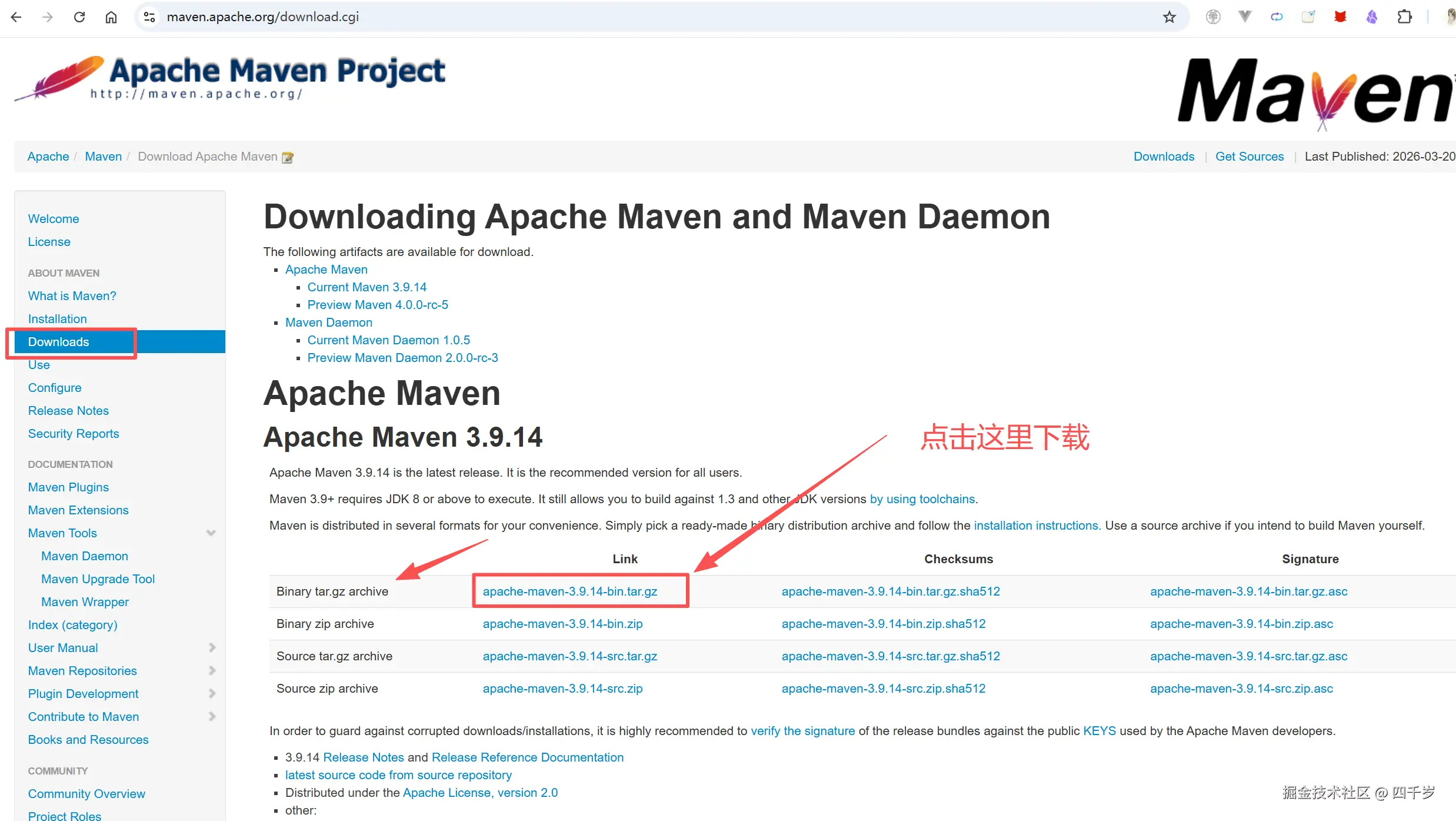Image resolution: width=1456 pixels, height=821 pixels.
Task: Open Release Notes in sidebar
Action: click(x=68, y=411)
